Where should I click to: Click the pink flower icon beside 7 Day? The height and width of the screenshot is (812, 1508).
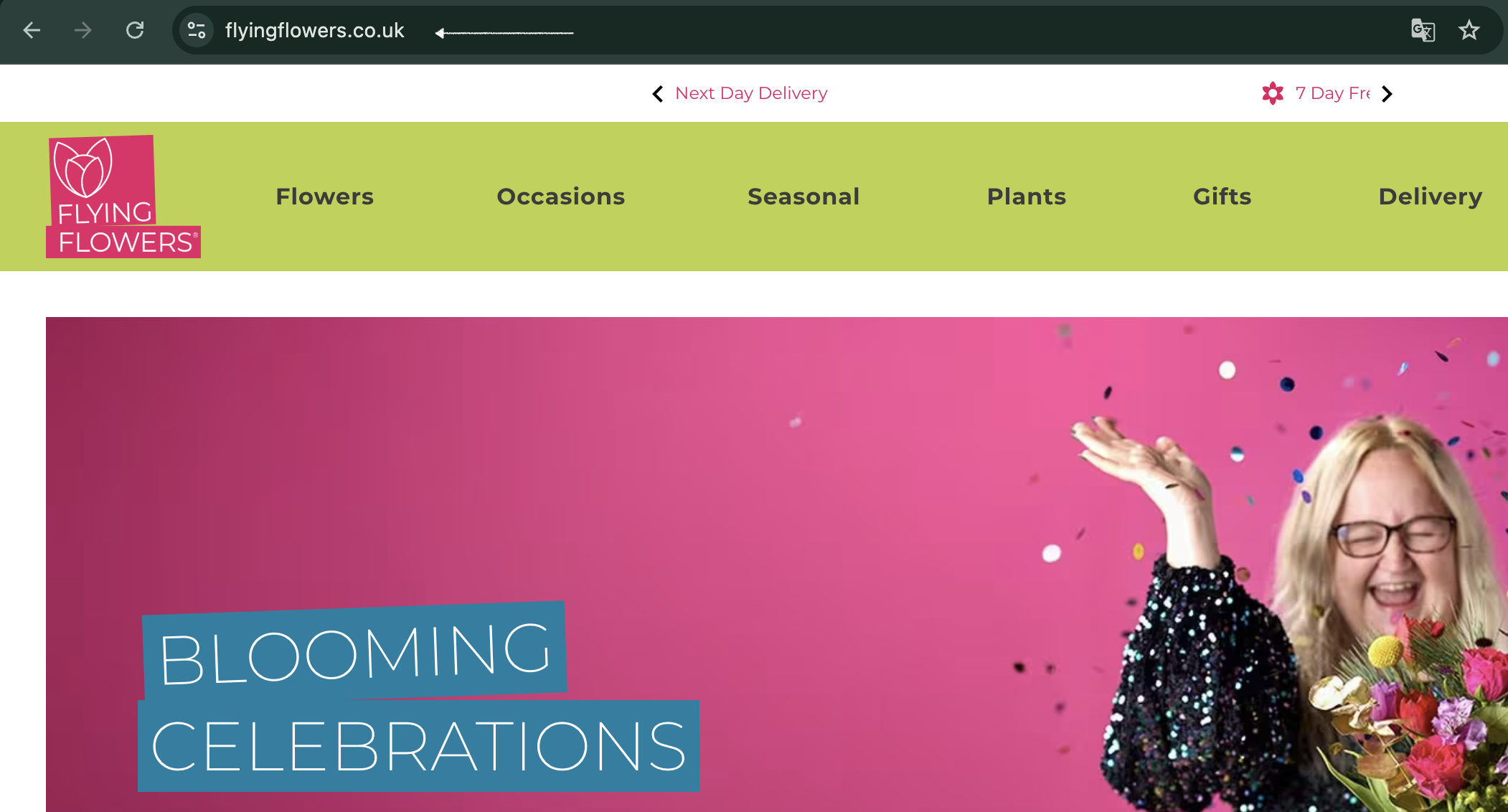(1273, 93)
